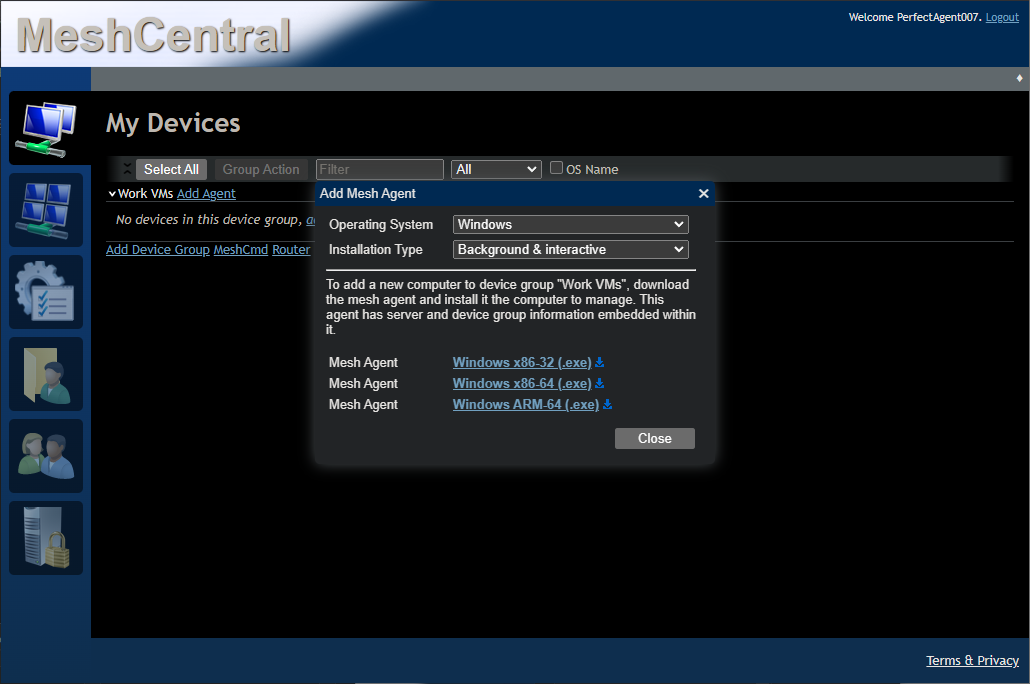
Task: Click the Close button in the dialog
Action: click(654, 438)
